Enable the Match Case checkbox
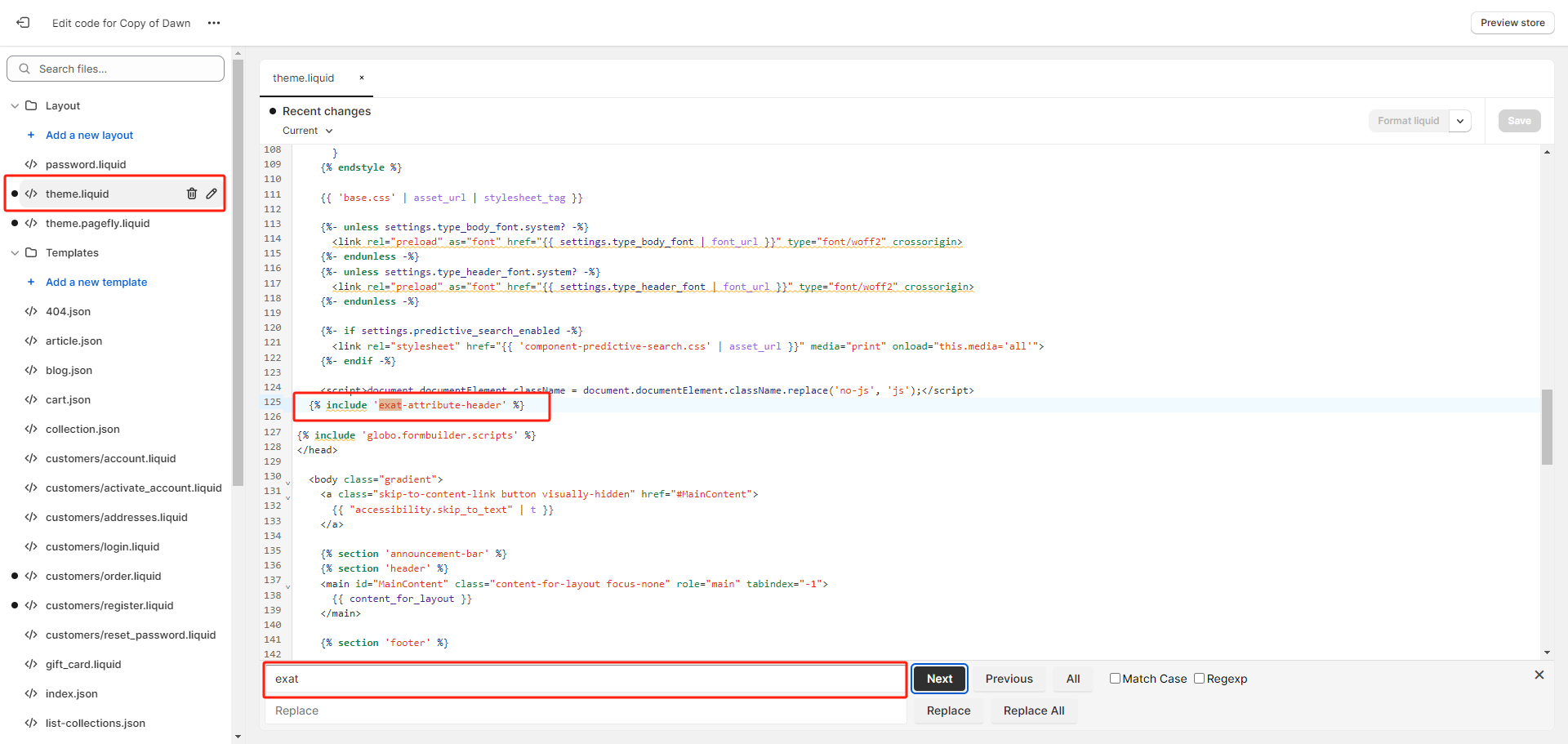Image resolution: width=1568 pixels, height=744 pixels. point(1115,678)
